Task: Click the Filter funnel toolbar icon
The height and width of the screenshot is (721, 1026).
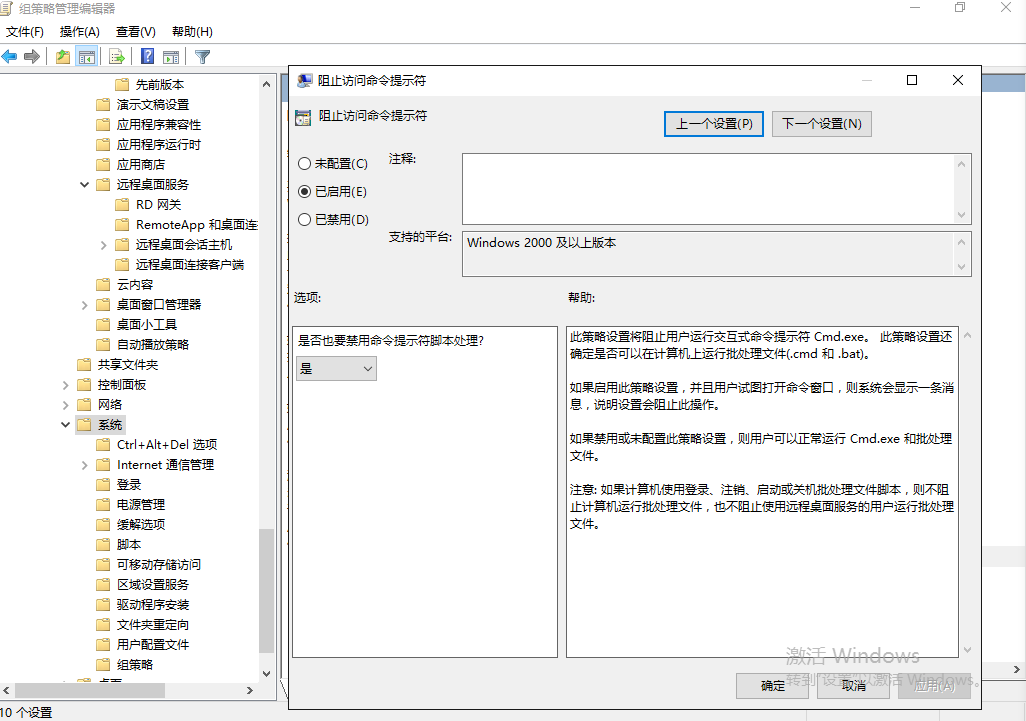Action: 203,57
